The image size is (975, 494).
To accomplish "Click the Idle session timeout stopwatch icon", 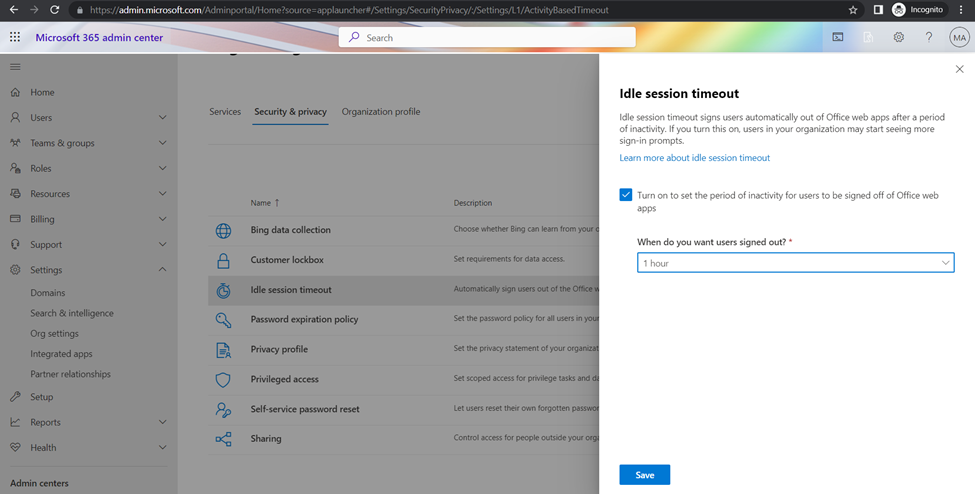I will (x=223, y=291).
